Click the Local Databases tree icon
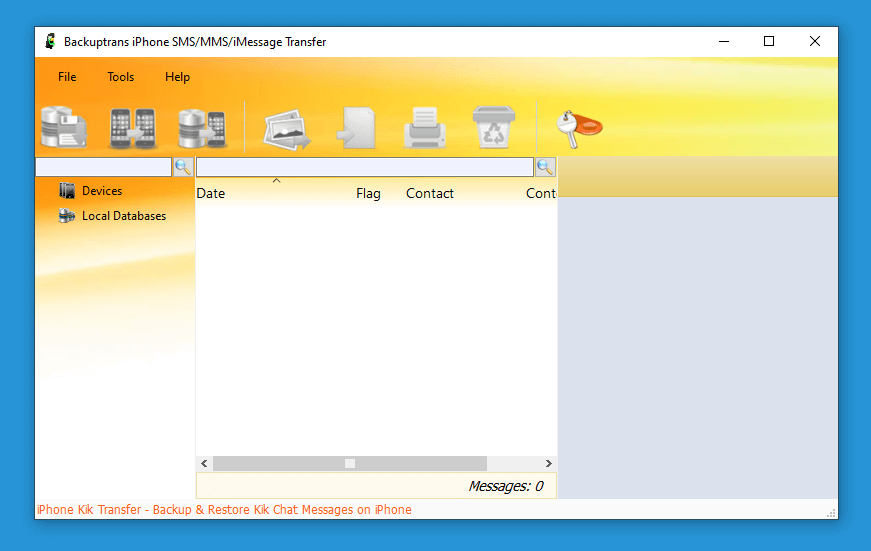 coord(67,216)
